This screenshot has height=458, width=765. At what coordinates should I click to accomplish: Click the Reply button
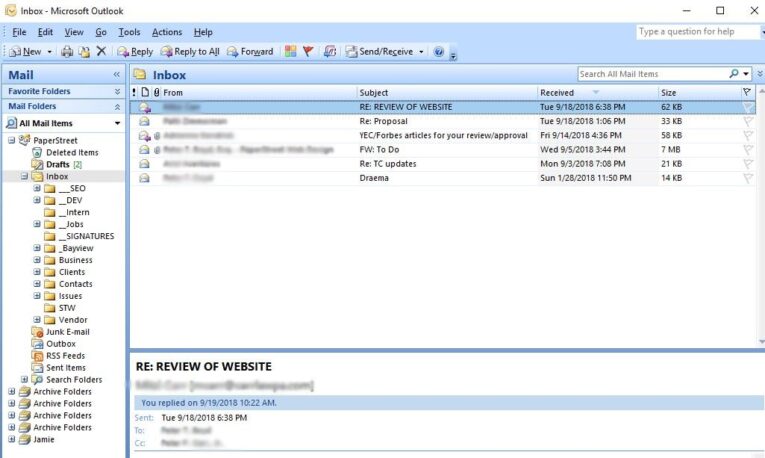tap(135, 51)
